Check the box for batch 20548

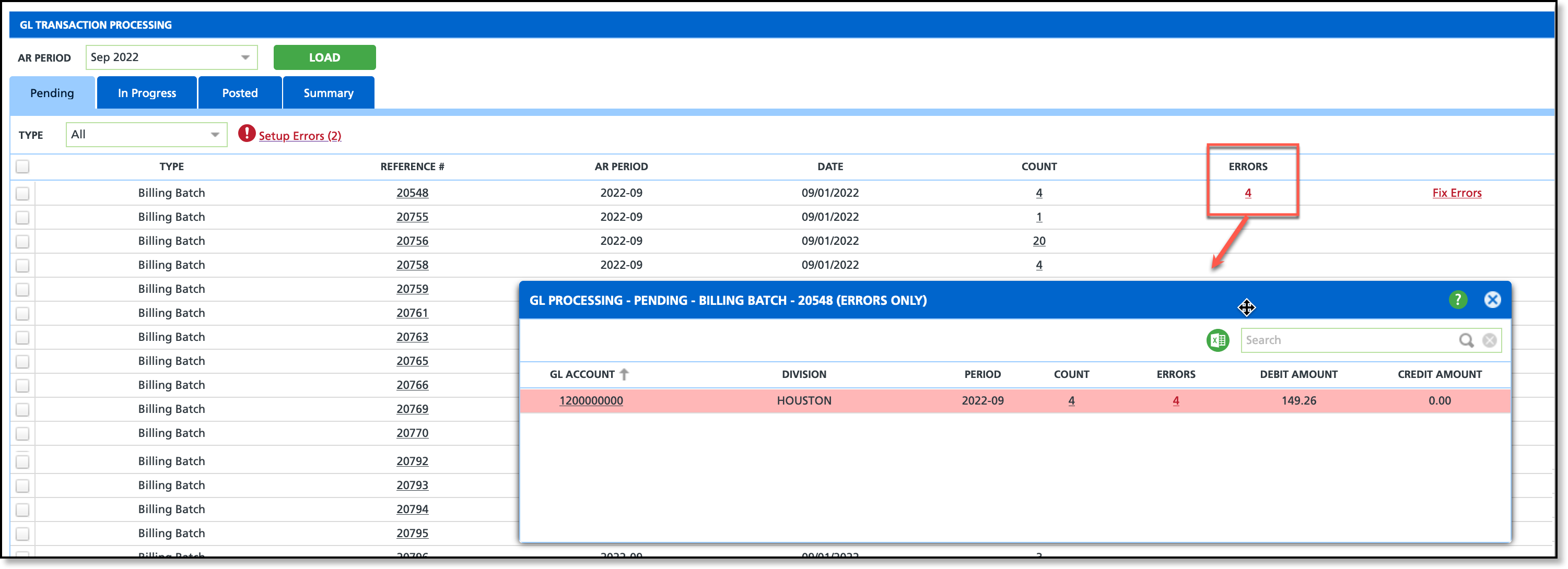pyautogui.click(x=22, y=194)
